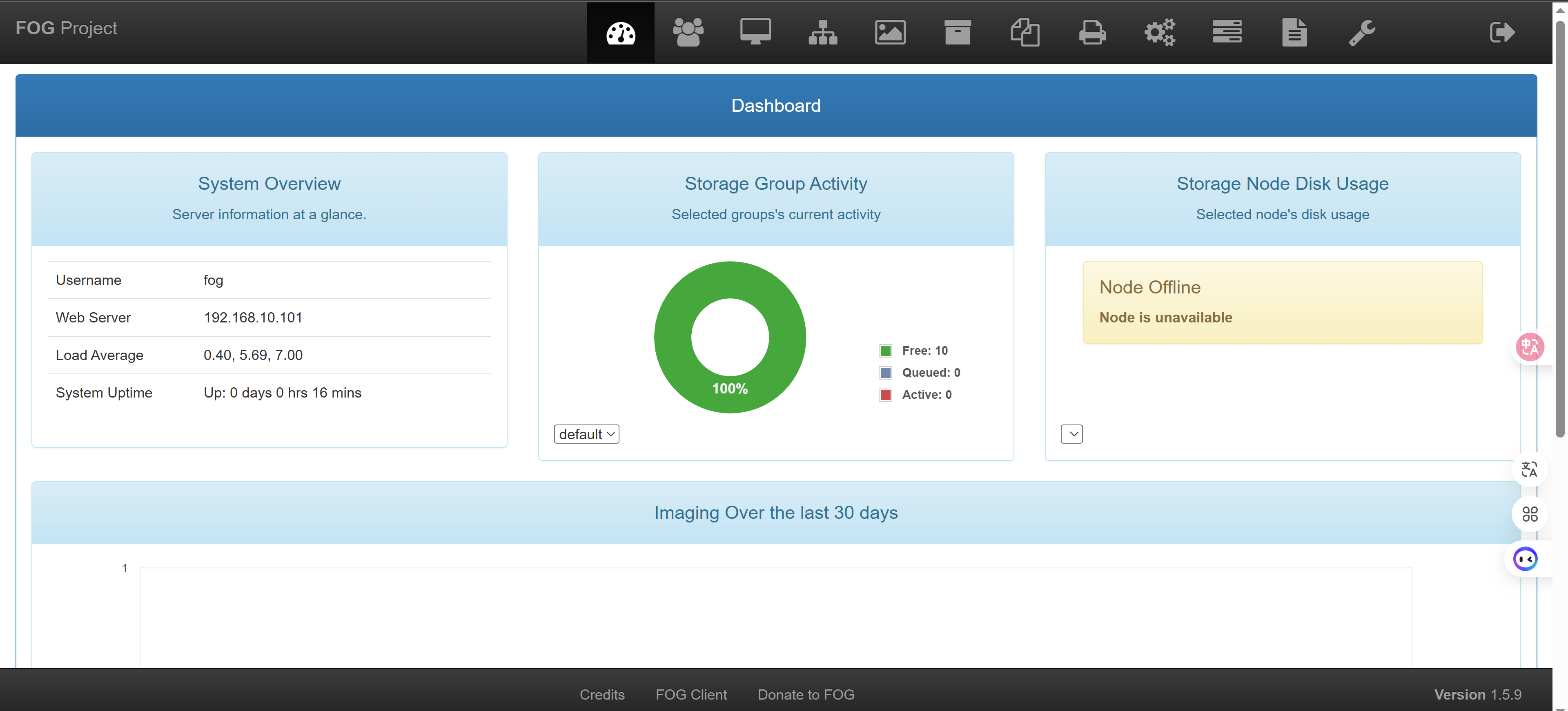Screen dimensions: 1568x711
Task: Click the Load Average values 0.40, 5.69, 7.00
Action: coord(253,355)
